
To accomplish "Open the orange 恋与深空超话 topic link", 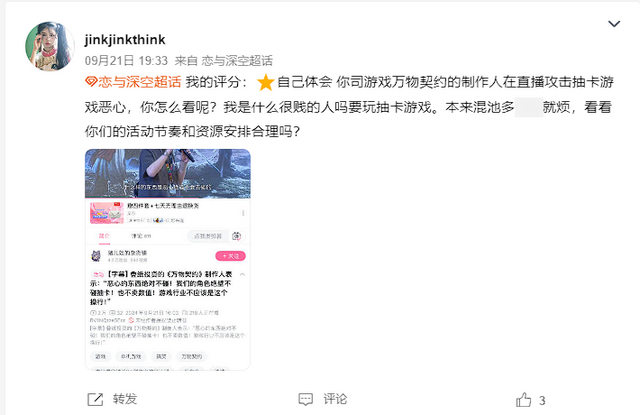I will (139, 82).
